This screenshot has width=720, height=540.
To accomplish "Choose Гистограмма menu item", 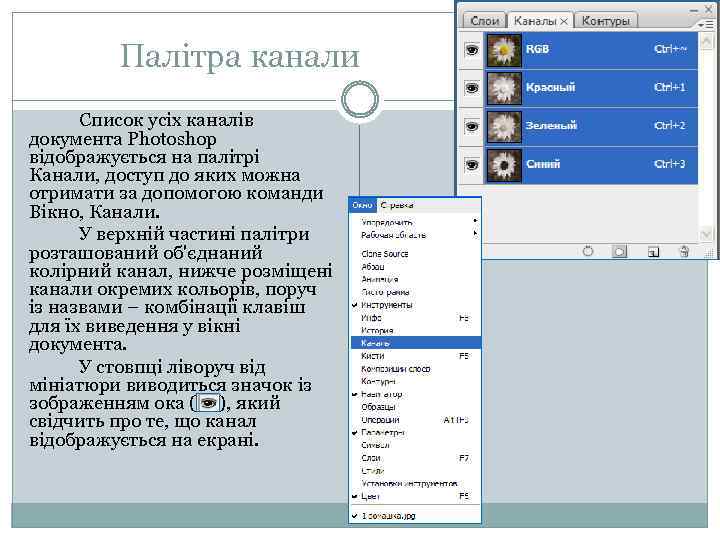I will pyautogui.click(x=415, y=292).
